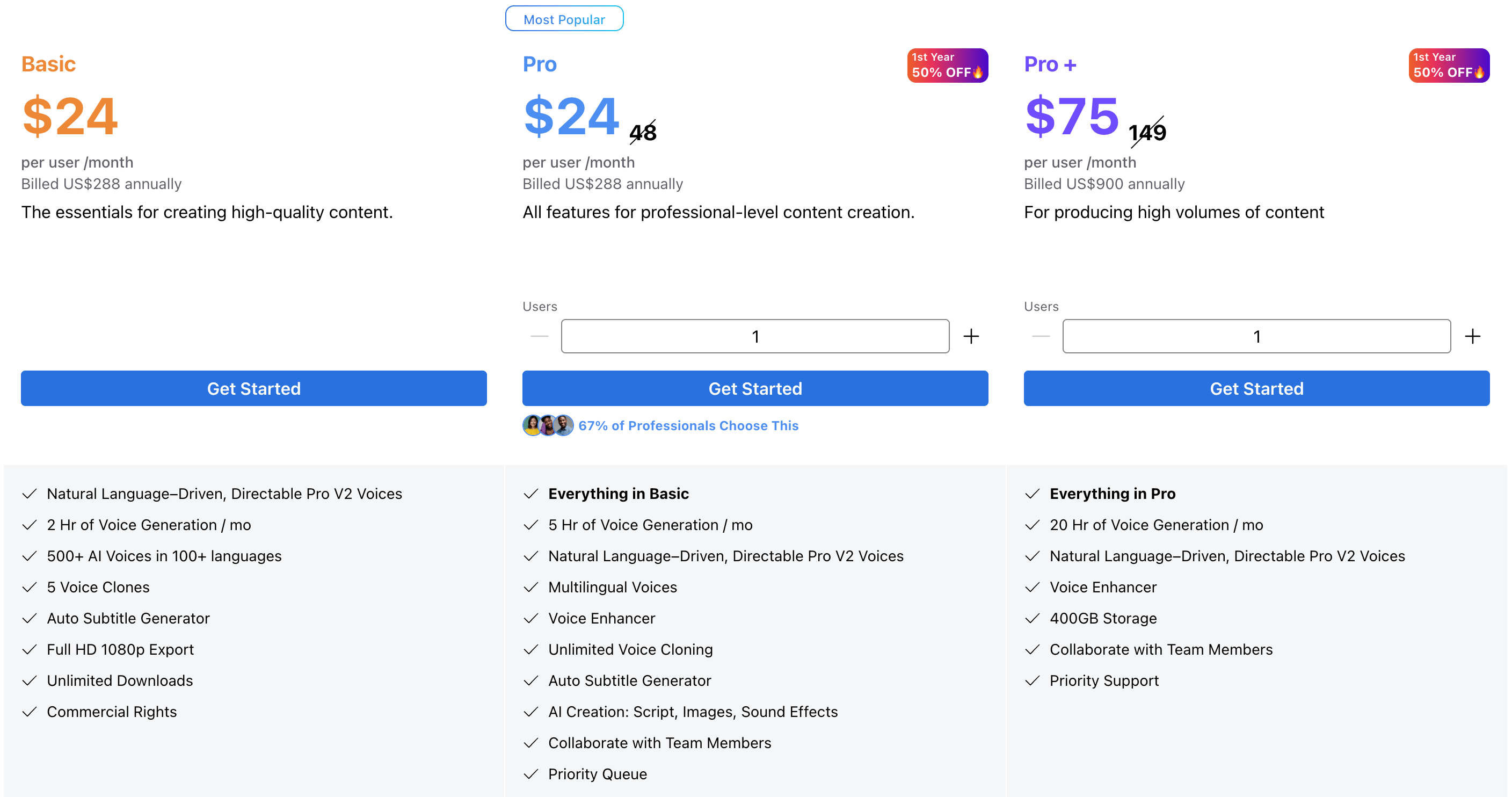Image resolution: width=1512 pixels, height=797 pixels.
Task: Click the Pro + 50% OFF badge
Action: click(1448, 65)
